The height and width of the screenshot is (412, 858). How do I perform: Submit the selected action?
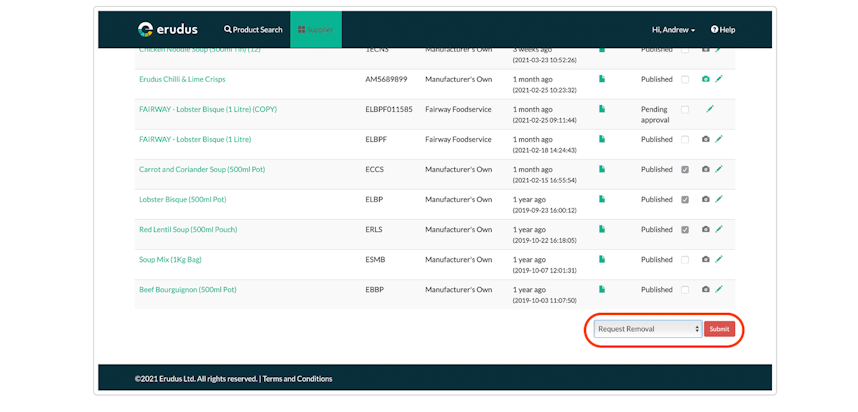(719, 329)
